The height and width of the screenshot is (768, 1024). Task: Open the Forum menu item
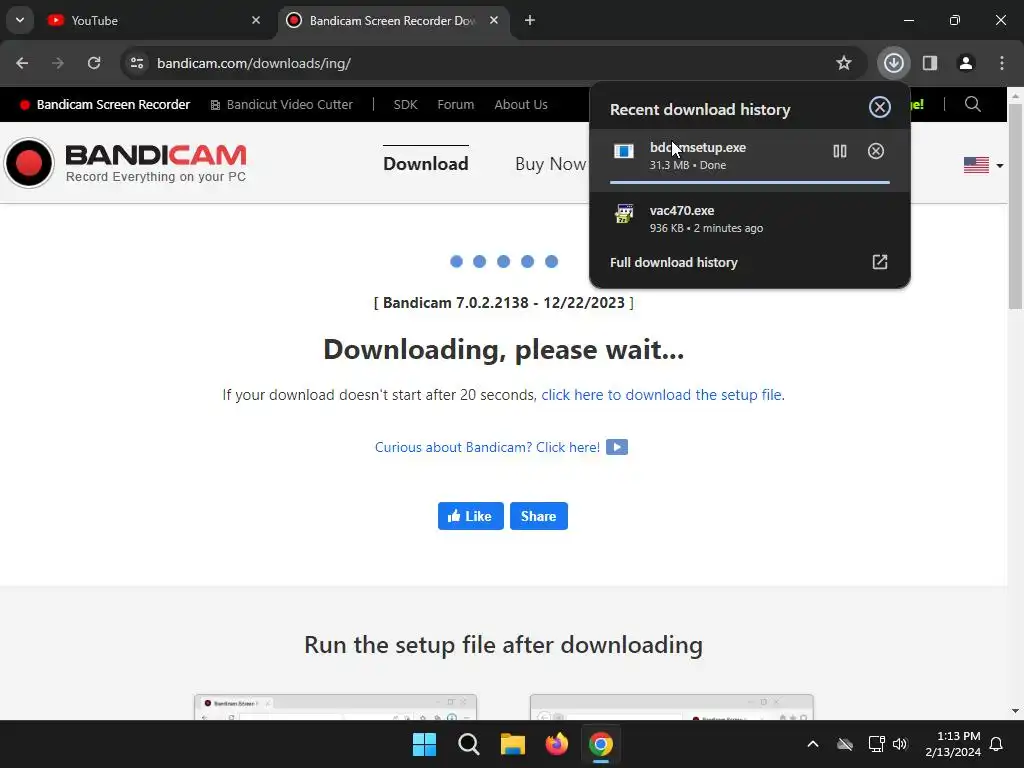click(456, 104)
